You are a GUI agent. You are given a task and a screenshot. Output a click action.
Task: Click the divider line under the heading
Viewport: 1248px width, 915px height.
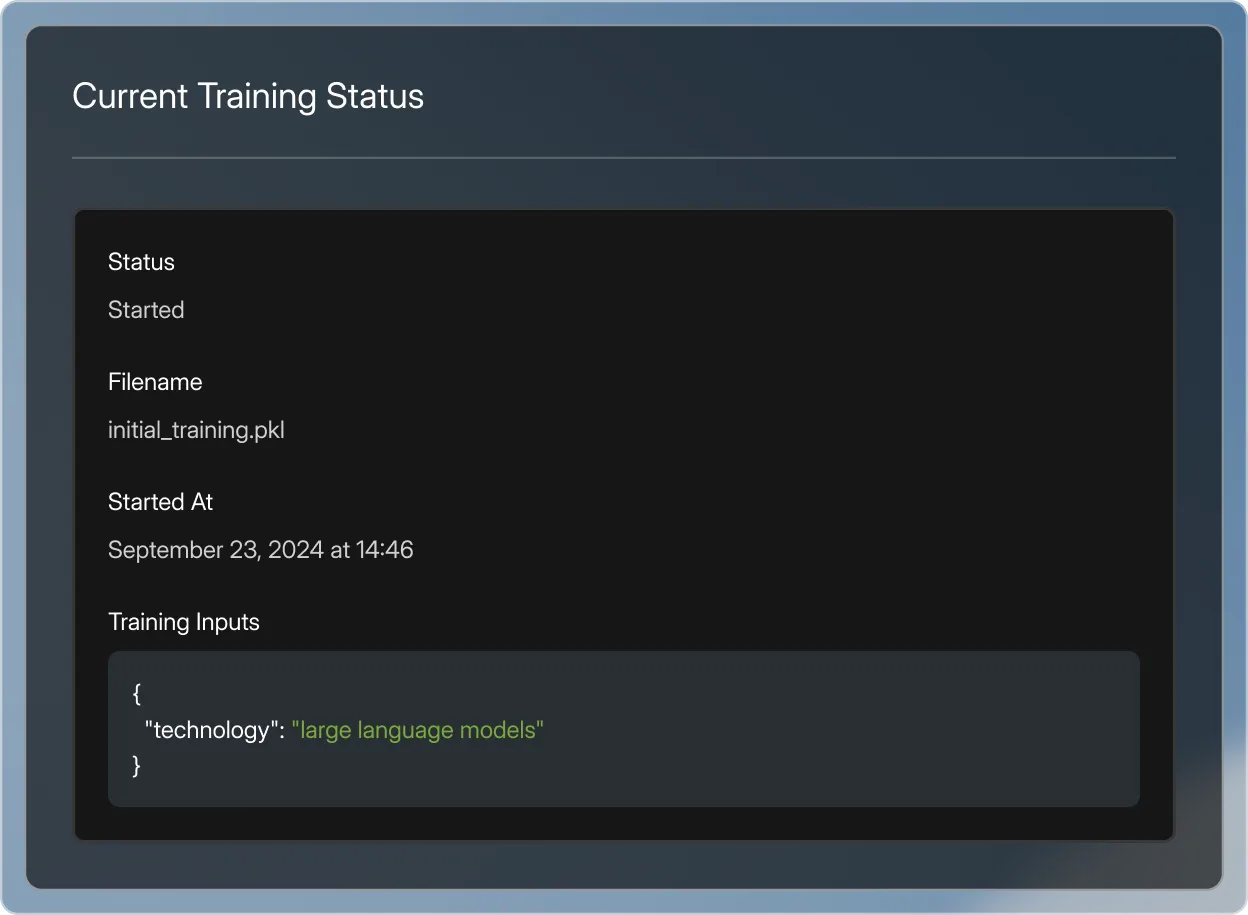[x=624, y=158]
